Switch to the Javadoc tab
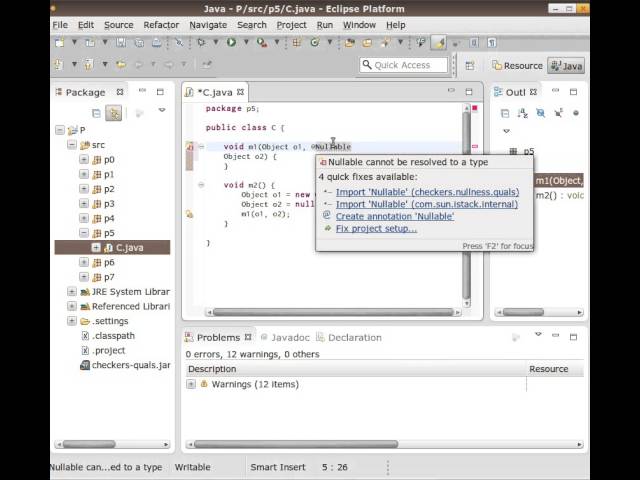 (x=286, y=338)
